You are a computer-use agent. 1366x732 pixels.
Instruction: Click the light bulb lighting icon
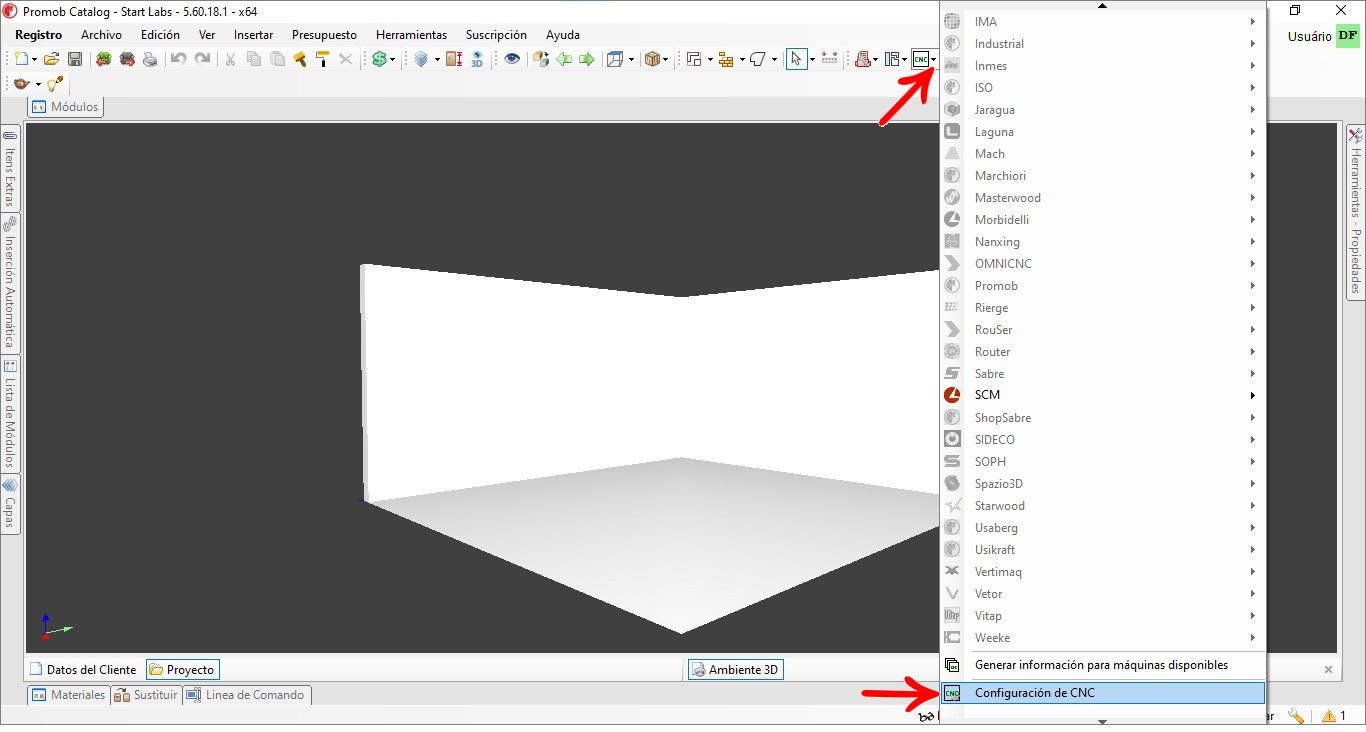coord(54,84)
